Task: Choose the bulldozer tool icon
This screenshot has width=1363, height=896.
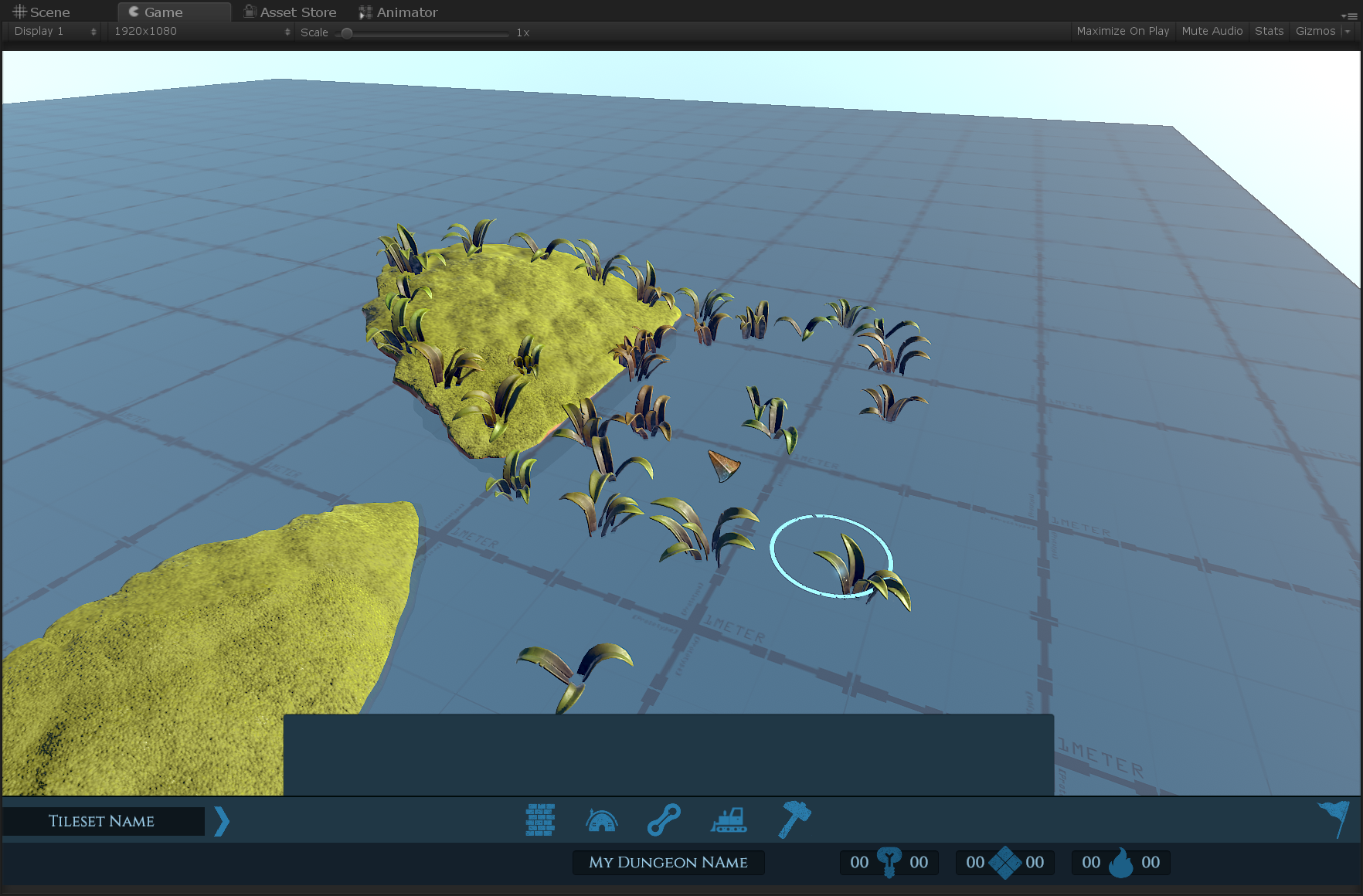Action: [x=729, y=820]
